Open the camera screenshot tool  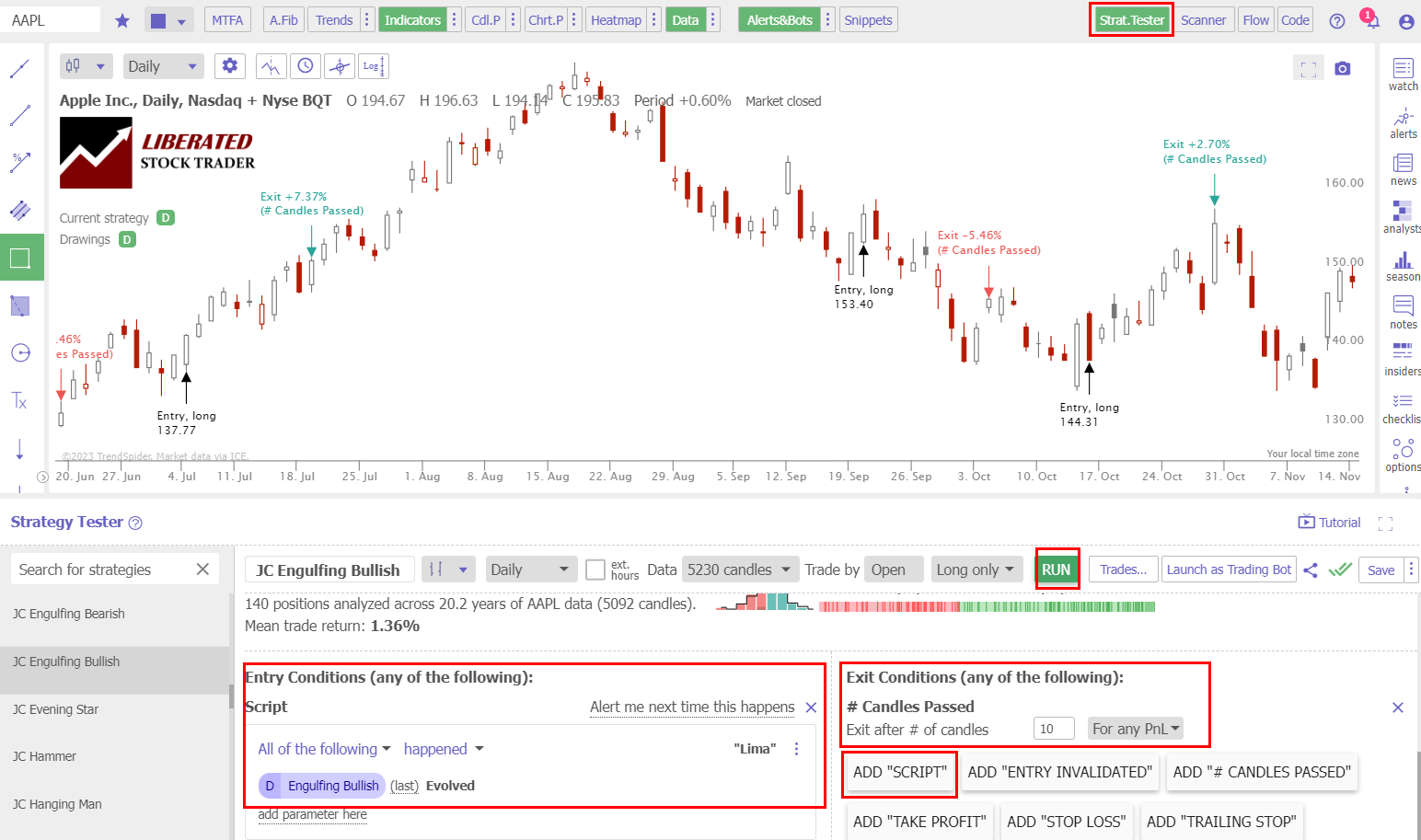[1342, 67]
